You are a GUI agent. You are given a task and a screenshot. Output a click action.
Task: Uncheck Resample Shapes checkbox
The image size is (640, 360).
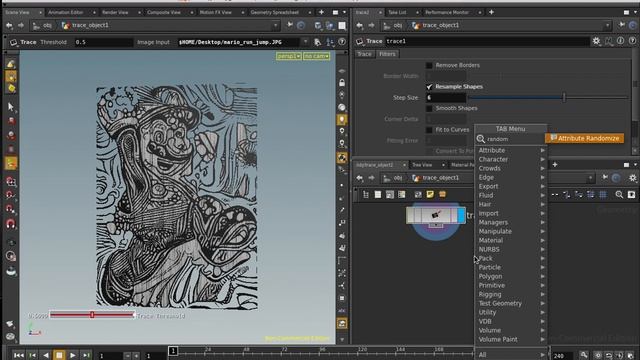[x=429, y=87]
